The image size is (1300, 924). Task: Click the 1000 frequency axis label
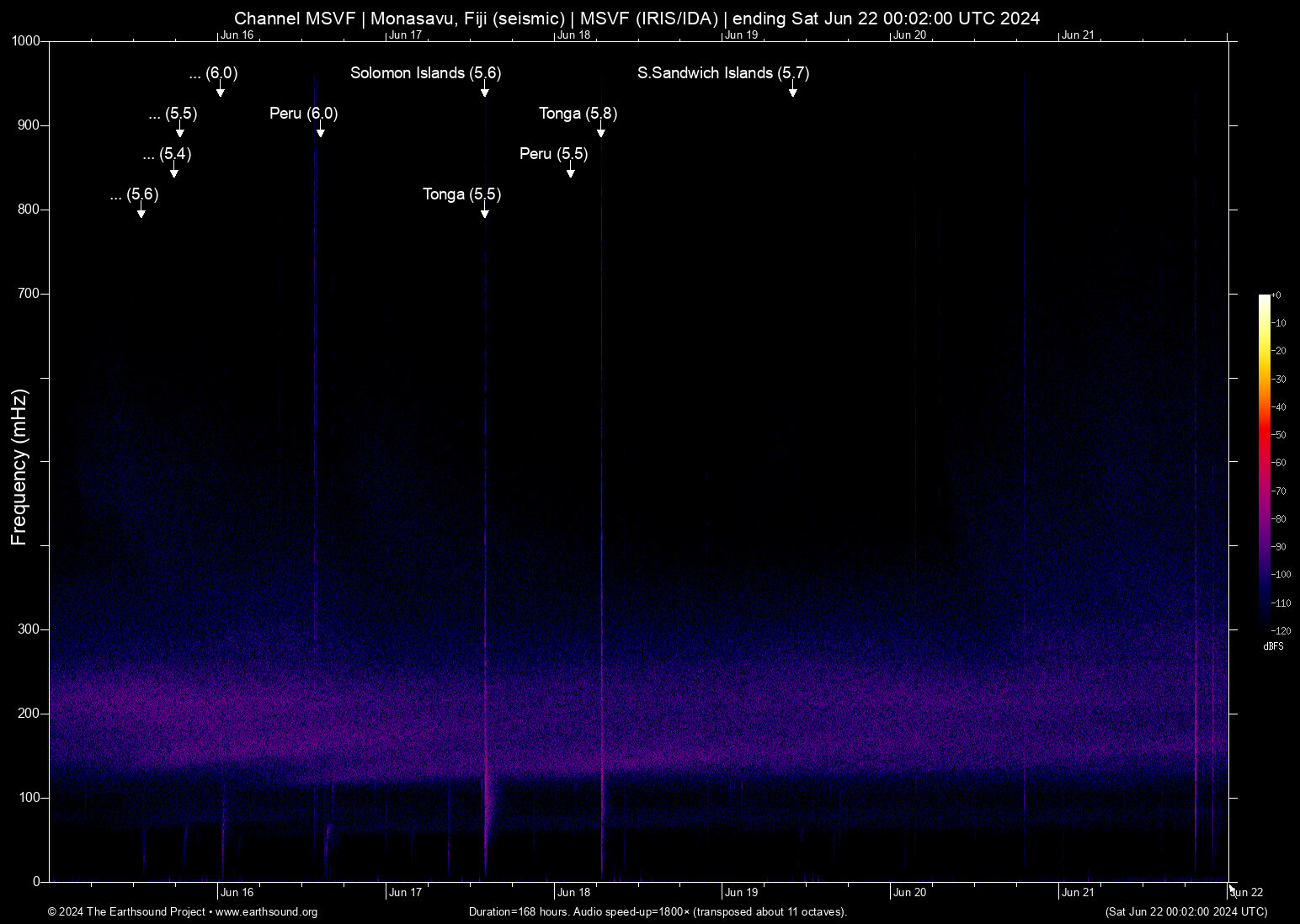tap(26, 41)
